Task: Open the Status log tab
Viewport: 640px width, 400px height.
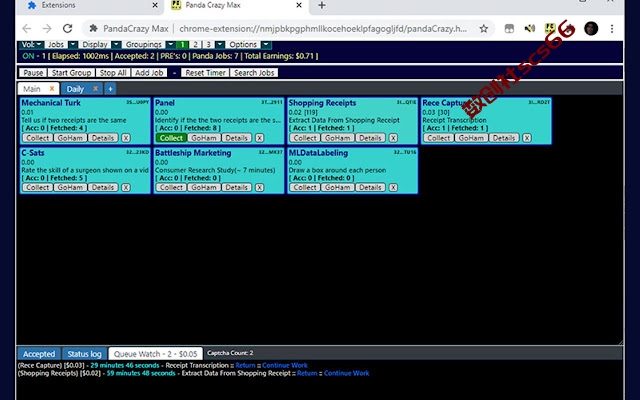Action: coord(84,354)
